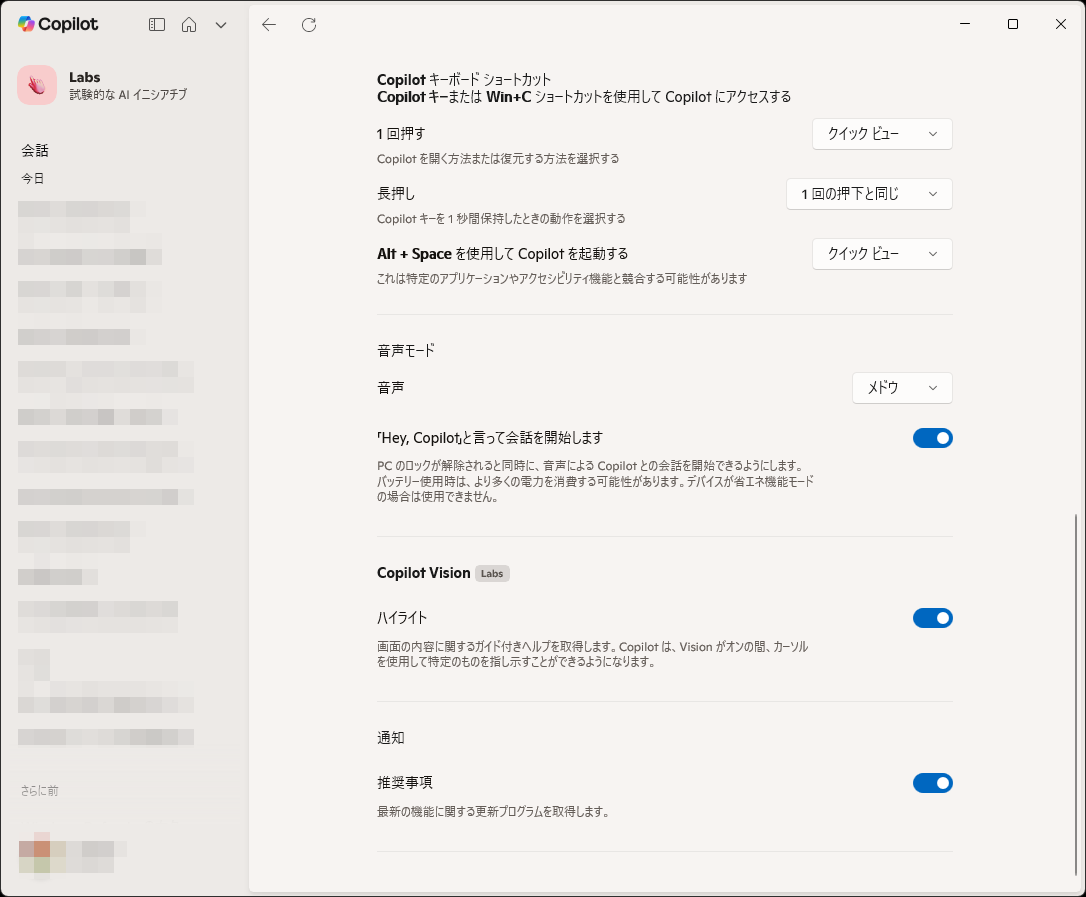Click the back navigation arrow

click(x=268, y=25)
